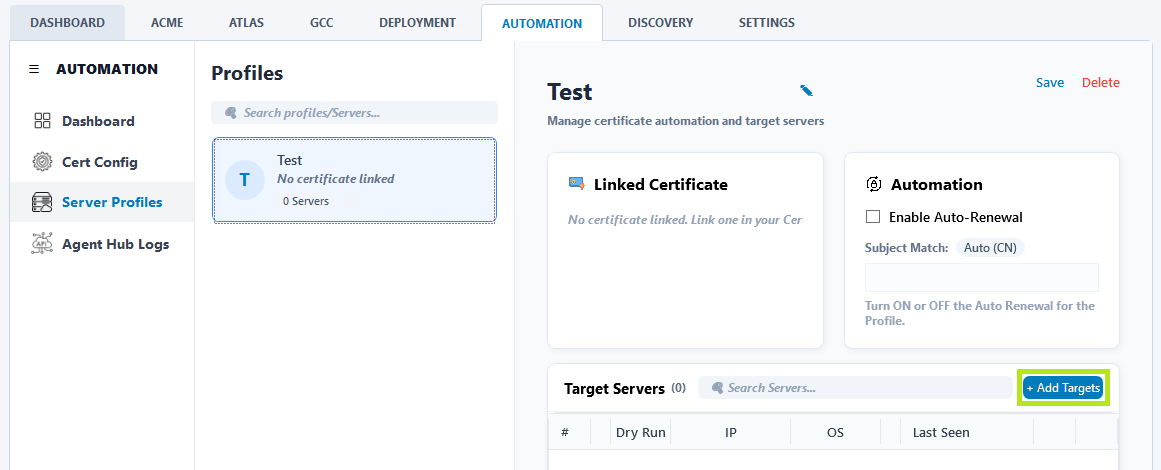Click search icon in Search Servers box
1161x470 pixels.
click(x=717, y=387)
